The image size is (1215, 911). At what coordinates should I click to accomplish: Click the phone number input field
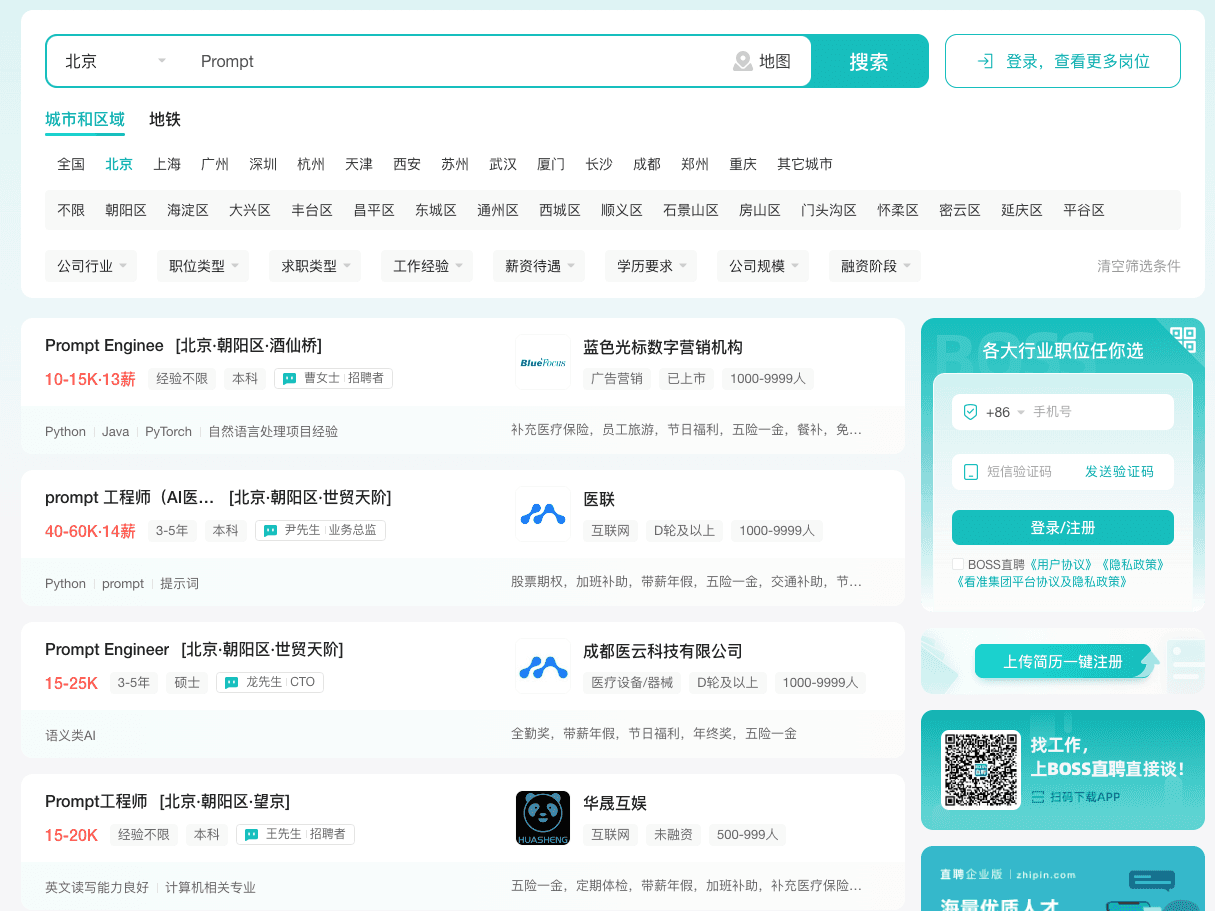coord(1090,411)
